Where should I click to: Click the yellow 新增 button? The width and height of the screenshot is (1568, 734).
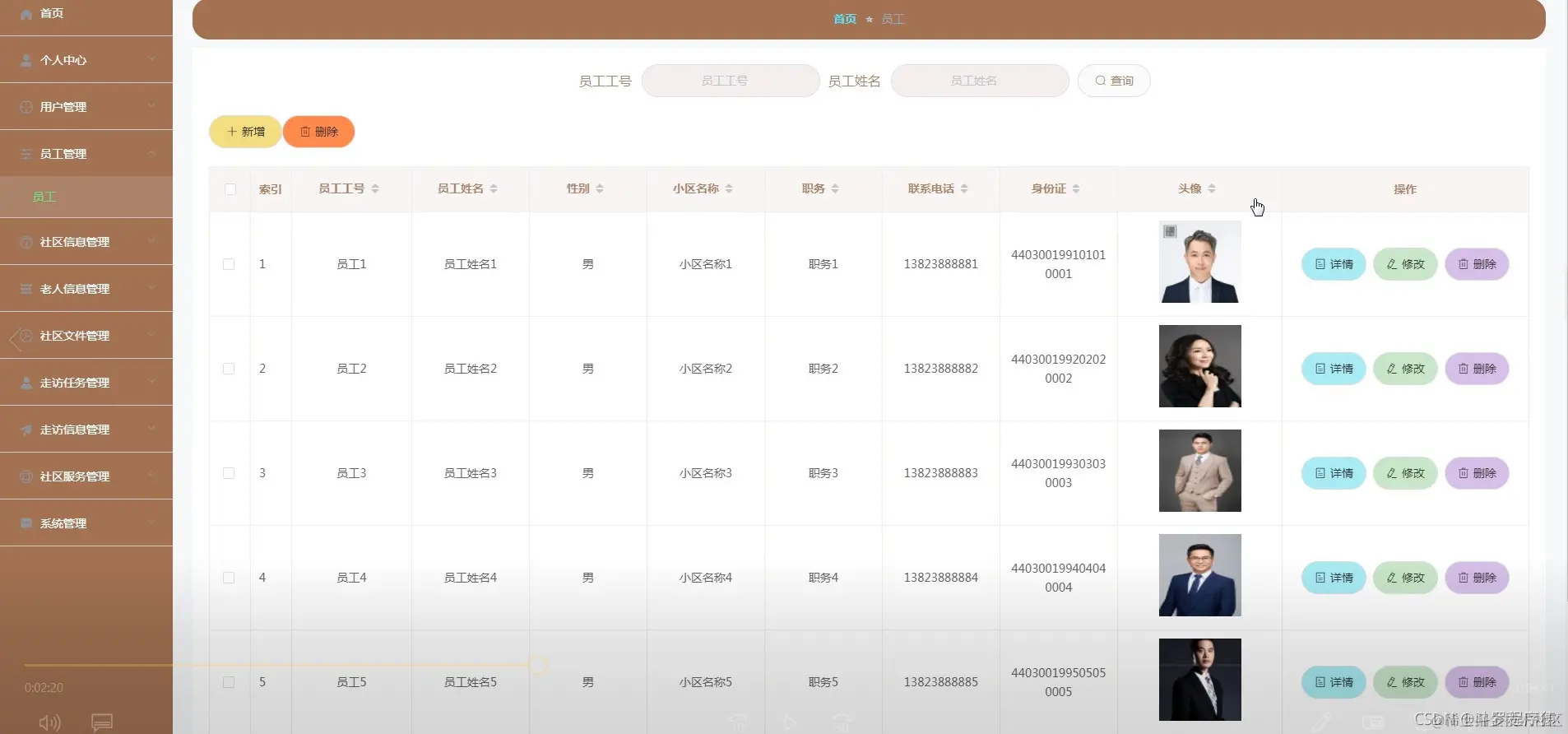[x=245, y=132]
